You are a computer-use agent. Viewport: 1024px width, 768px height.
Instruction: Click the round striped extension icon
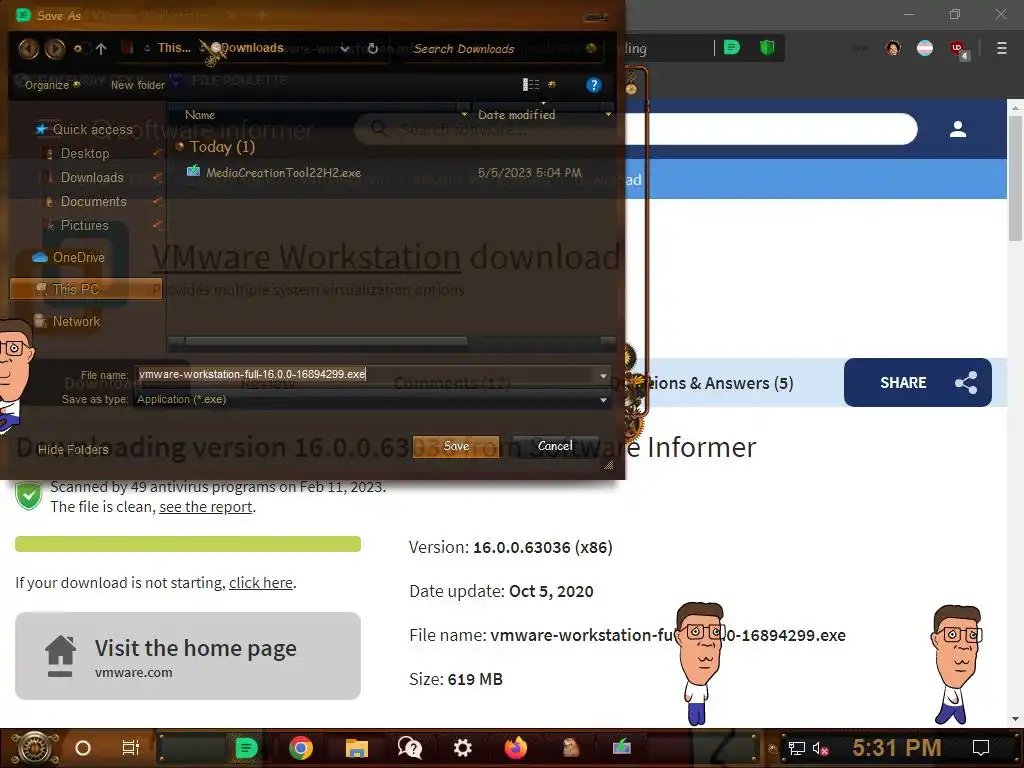point(925,48)
